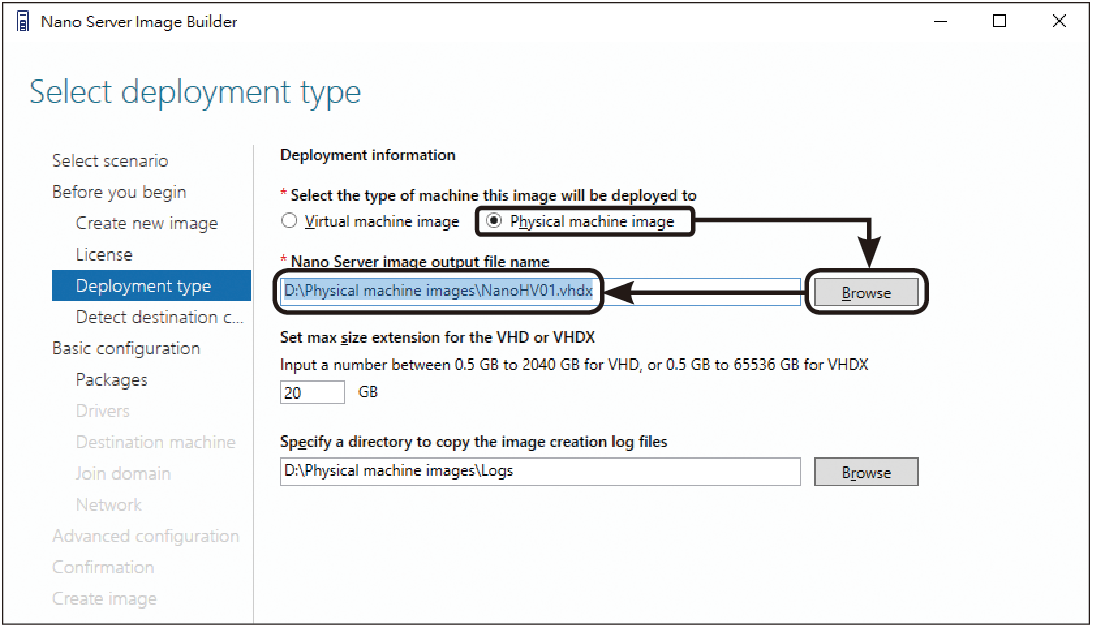This screenshot has width=1093, height=628.
Task: Click the log files directory input field
Action: click(540, 471)
